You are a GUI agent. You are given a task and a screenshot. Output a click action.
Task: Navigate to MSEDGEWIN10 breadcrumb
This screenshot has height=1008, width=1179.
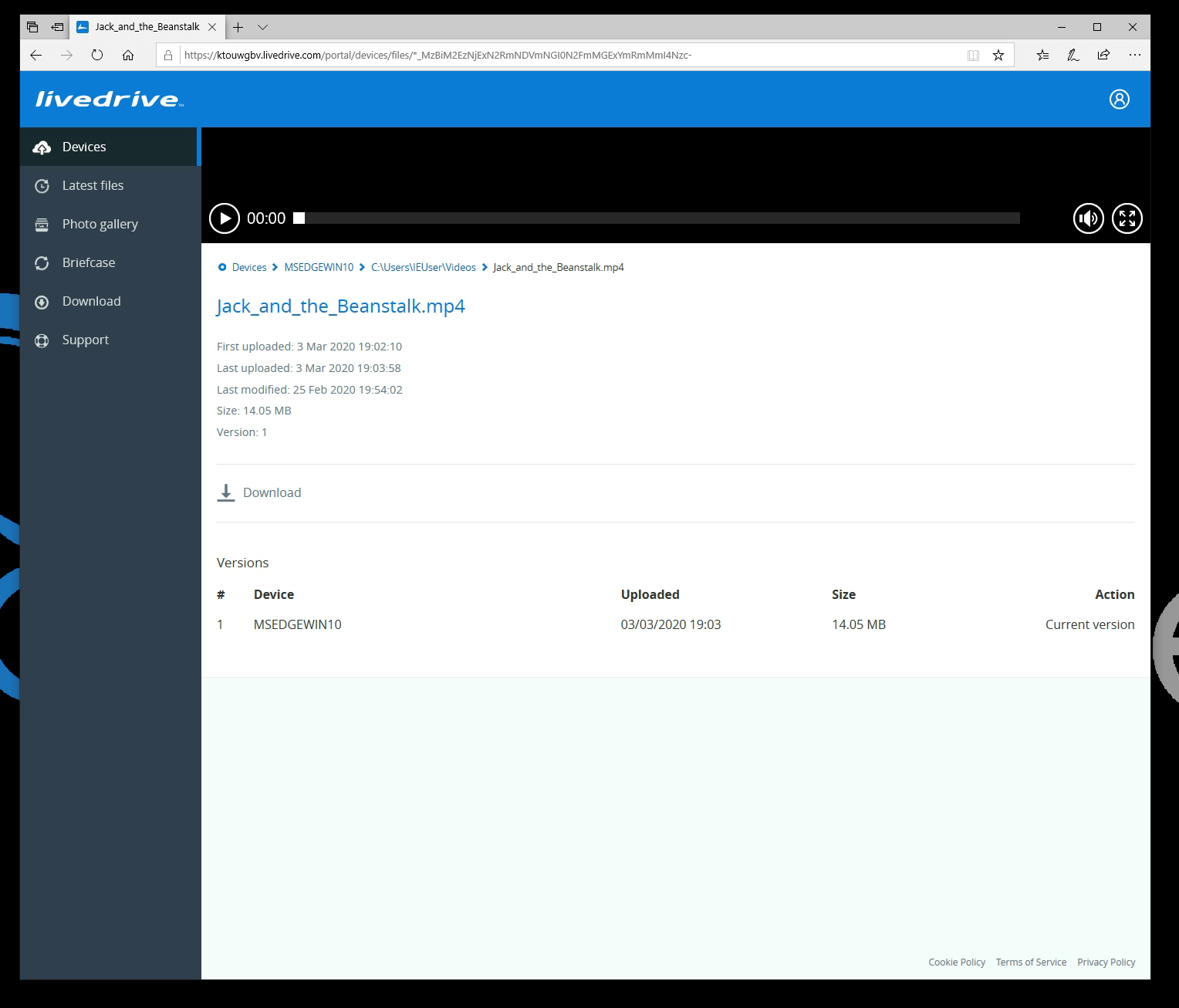click(319, 267)
